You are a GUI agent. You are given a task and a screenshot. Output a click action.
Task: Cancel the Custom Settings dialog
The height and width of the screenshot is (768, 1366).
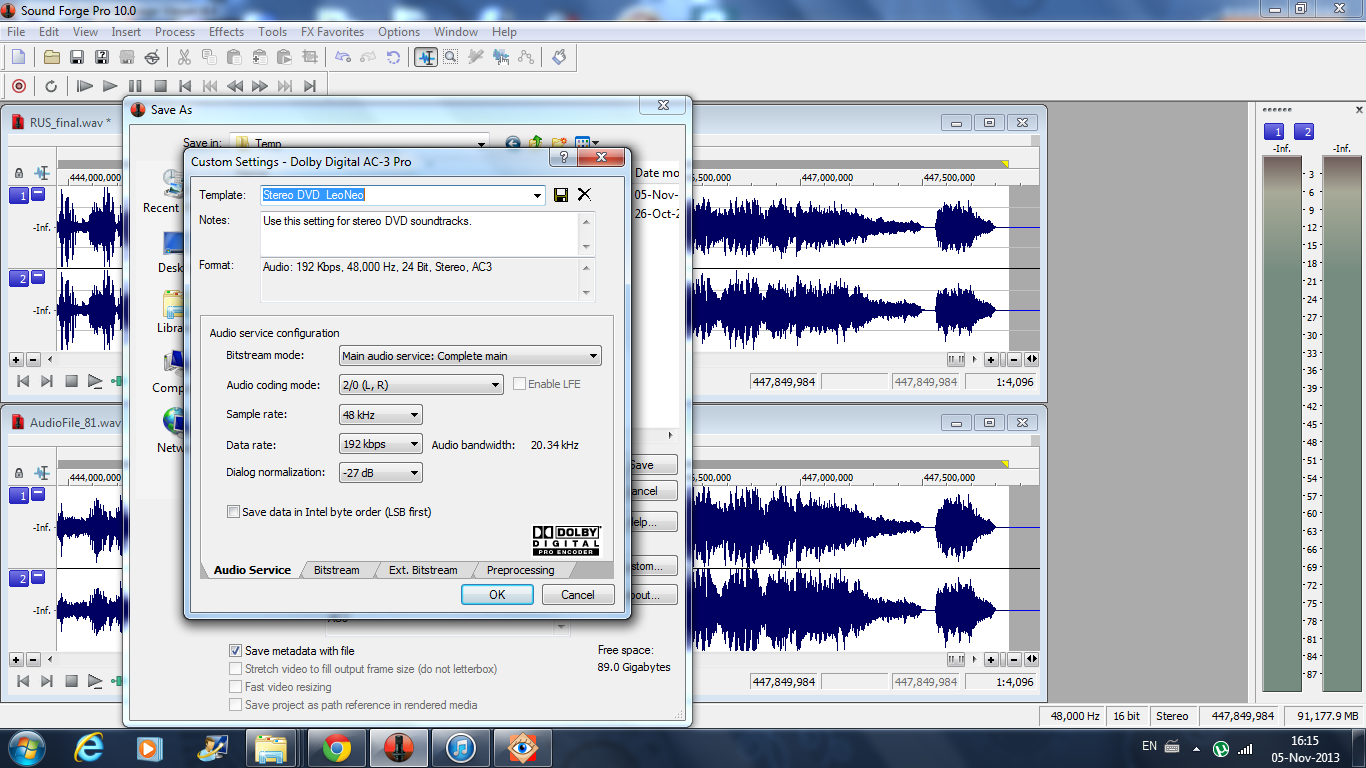(577, 594)
